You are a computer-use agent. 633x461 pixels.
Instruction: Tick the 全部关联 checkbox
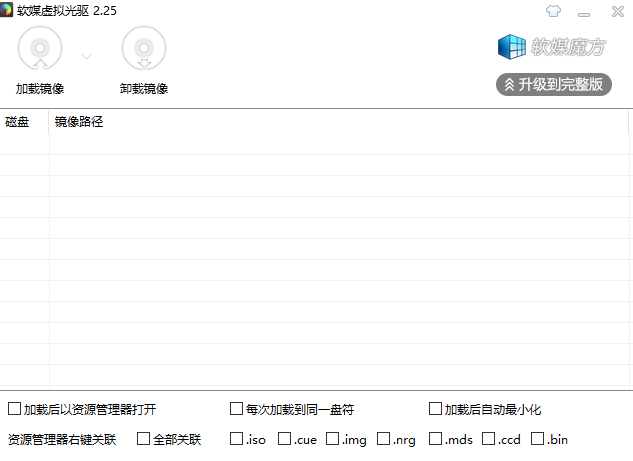click(143, 439)
